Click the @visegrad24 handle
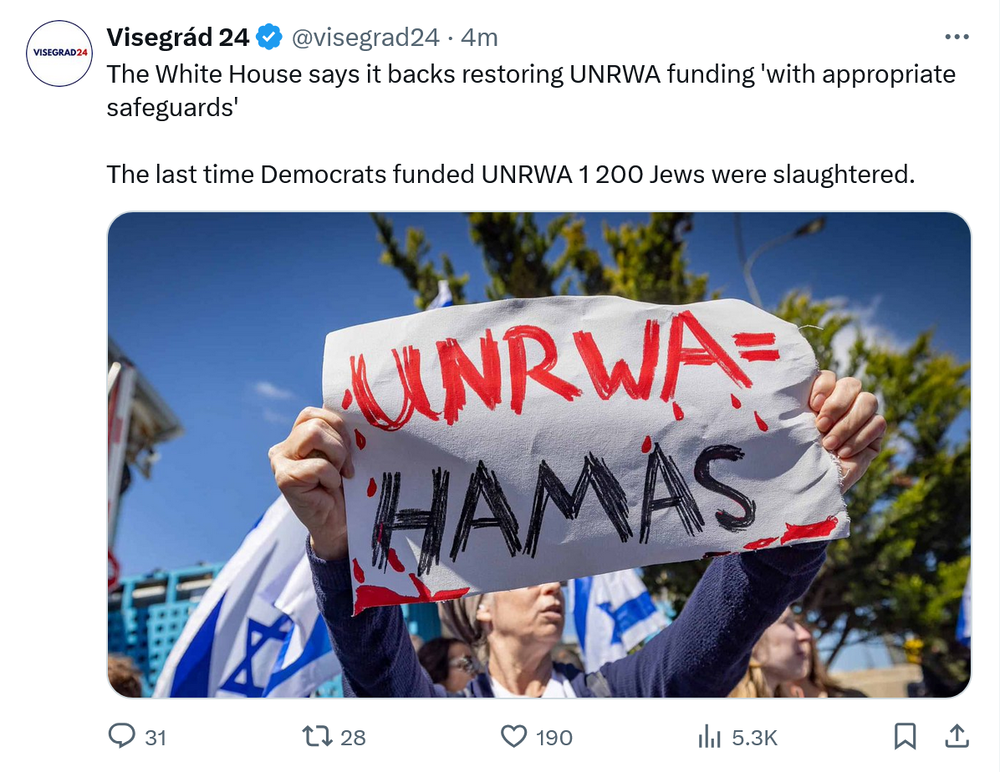This screenshot has height=772, width=1000. point(365,38)
